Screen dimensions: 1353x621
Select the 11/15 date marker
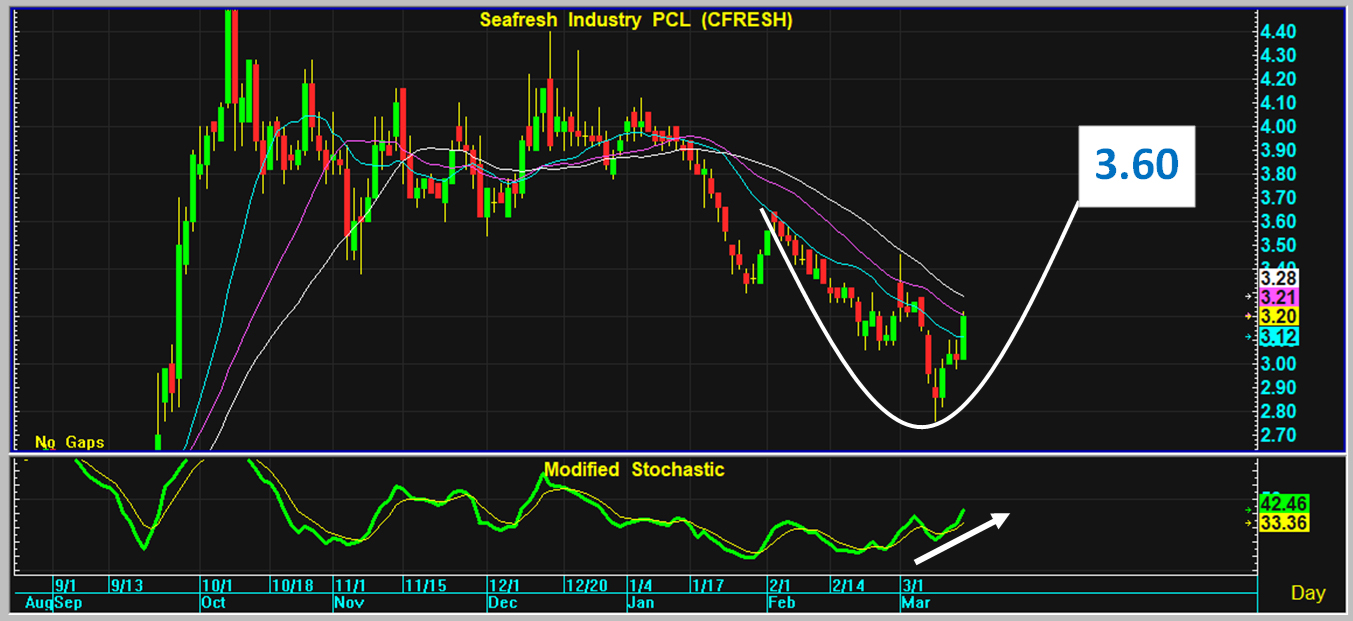click(x=426, y=585)
